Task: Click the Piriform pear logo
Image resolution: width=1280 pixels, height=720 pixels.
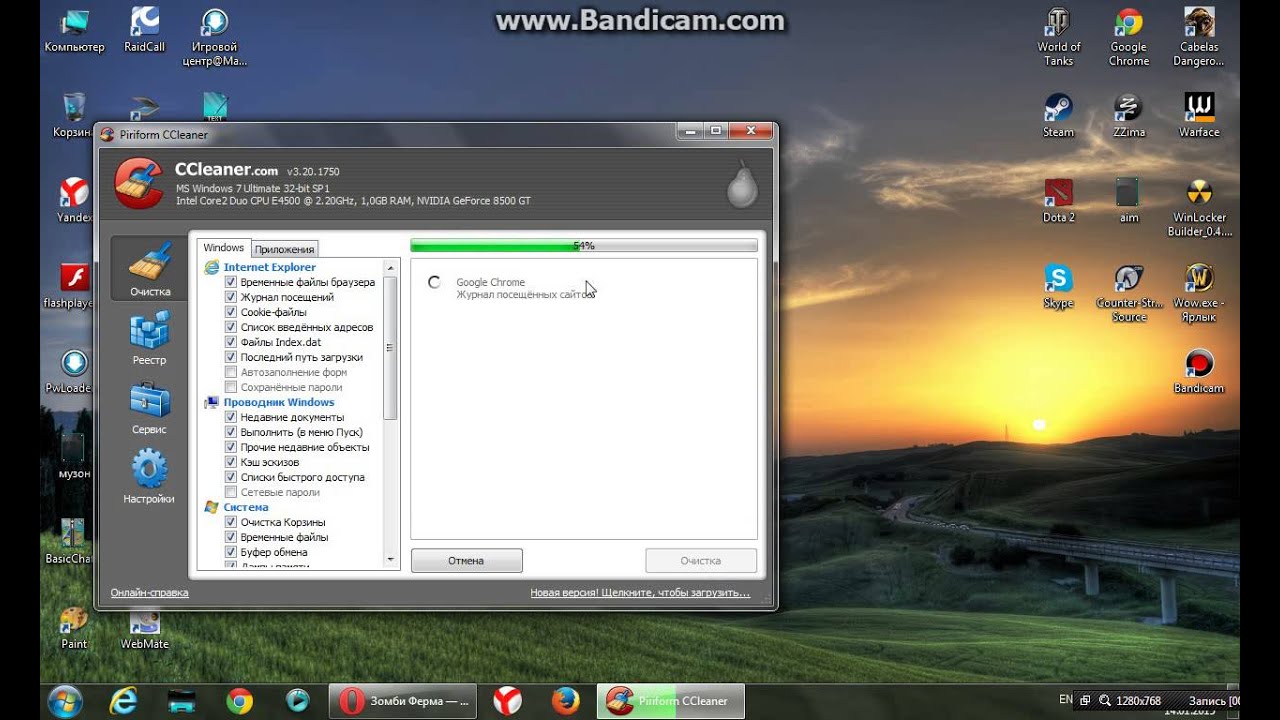Action: [742, 184]
